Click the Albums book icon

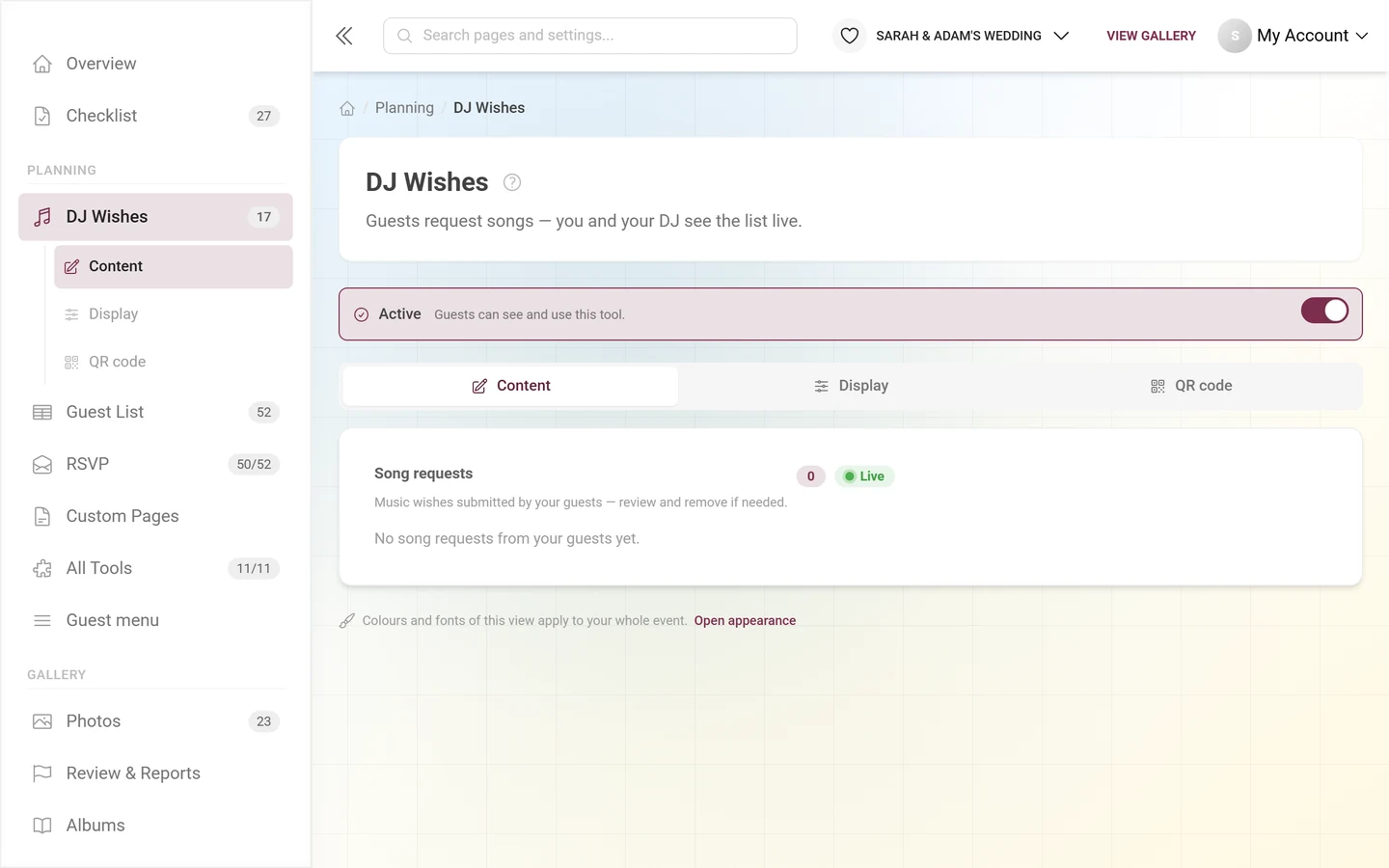click(x=42, y=826)
